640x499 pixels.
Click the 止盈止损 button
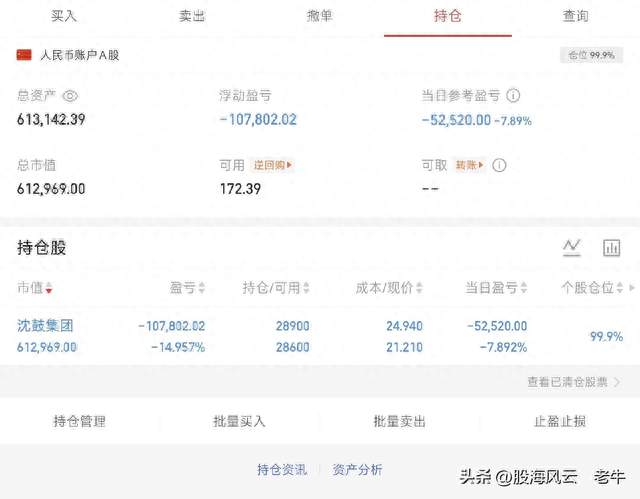pyautogui.click(x=560, y=421)
